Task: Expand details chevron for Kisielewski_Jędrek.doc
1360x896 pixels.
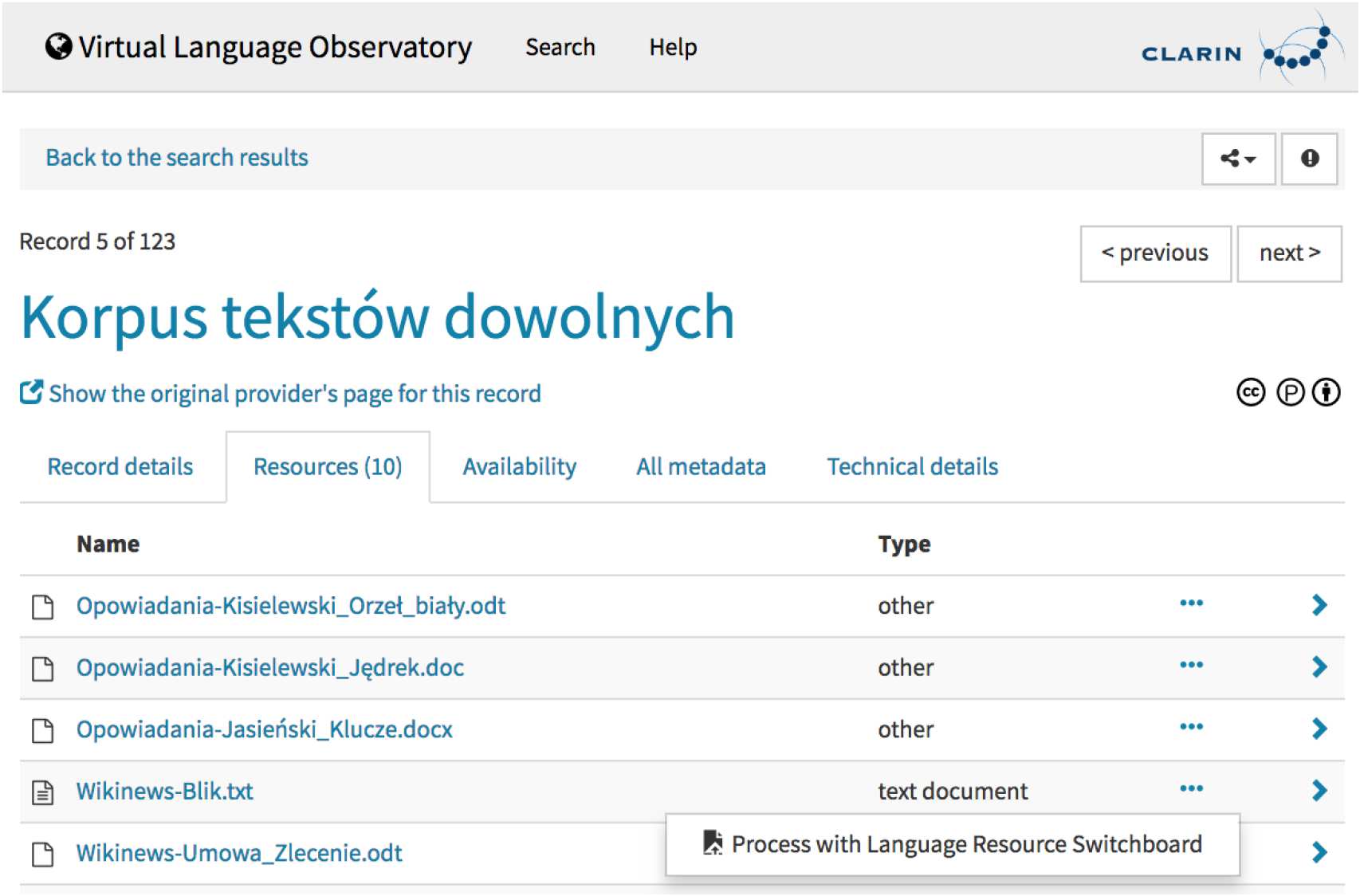Action: coord(1319,666)
